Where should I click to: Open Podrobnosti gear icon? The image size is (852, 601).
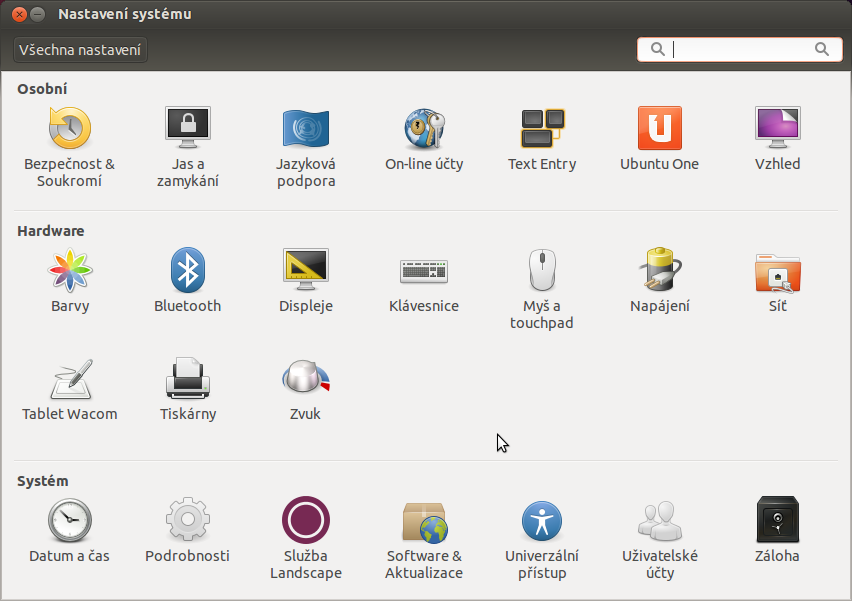pos(187,519)
